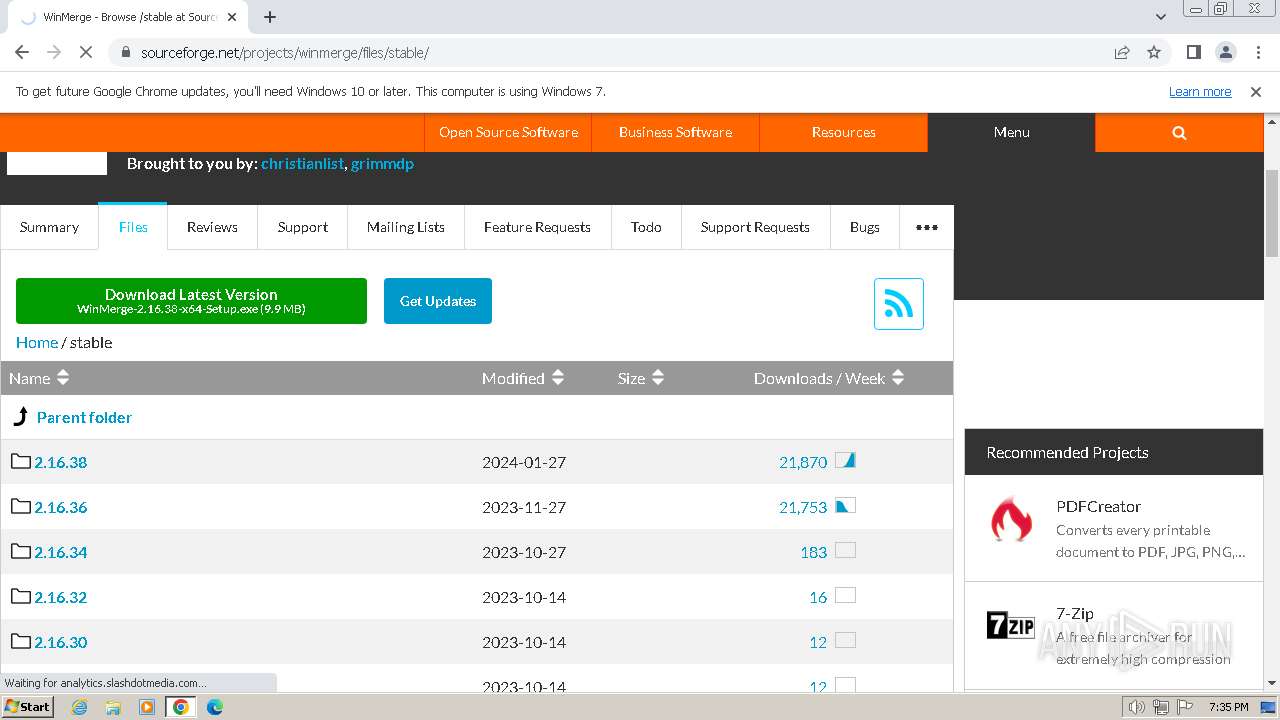
Task: Click the RSS feed icon
Action: 898,304
